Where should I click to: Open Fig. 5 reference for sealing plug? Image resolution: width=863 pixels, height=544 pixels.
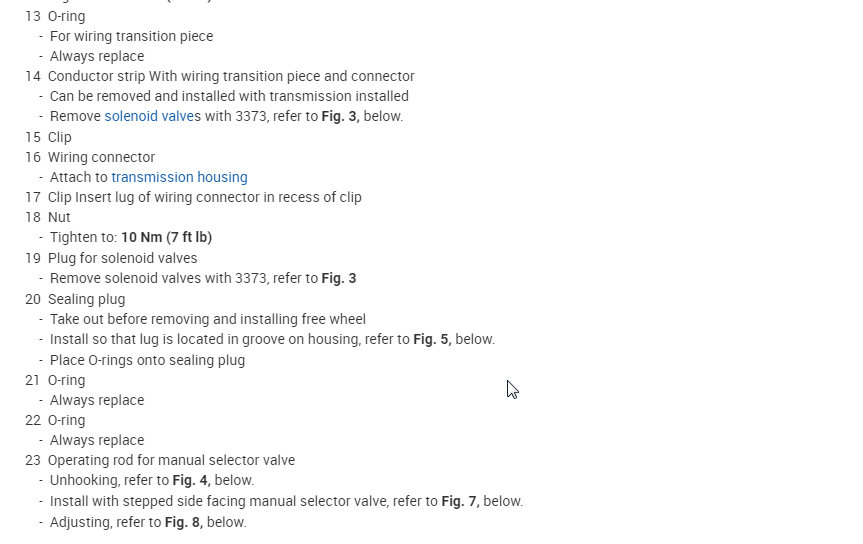431,339
